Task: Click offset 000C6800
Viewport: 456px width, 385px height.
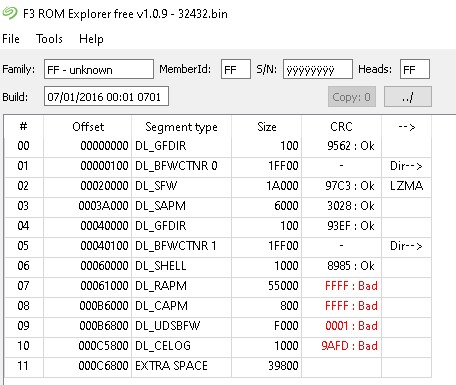Action: [103, 366]
